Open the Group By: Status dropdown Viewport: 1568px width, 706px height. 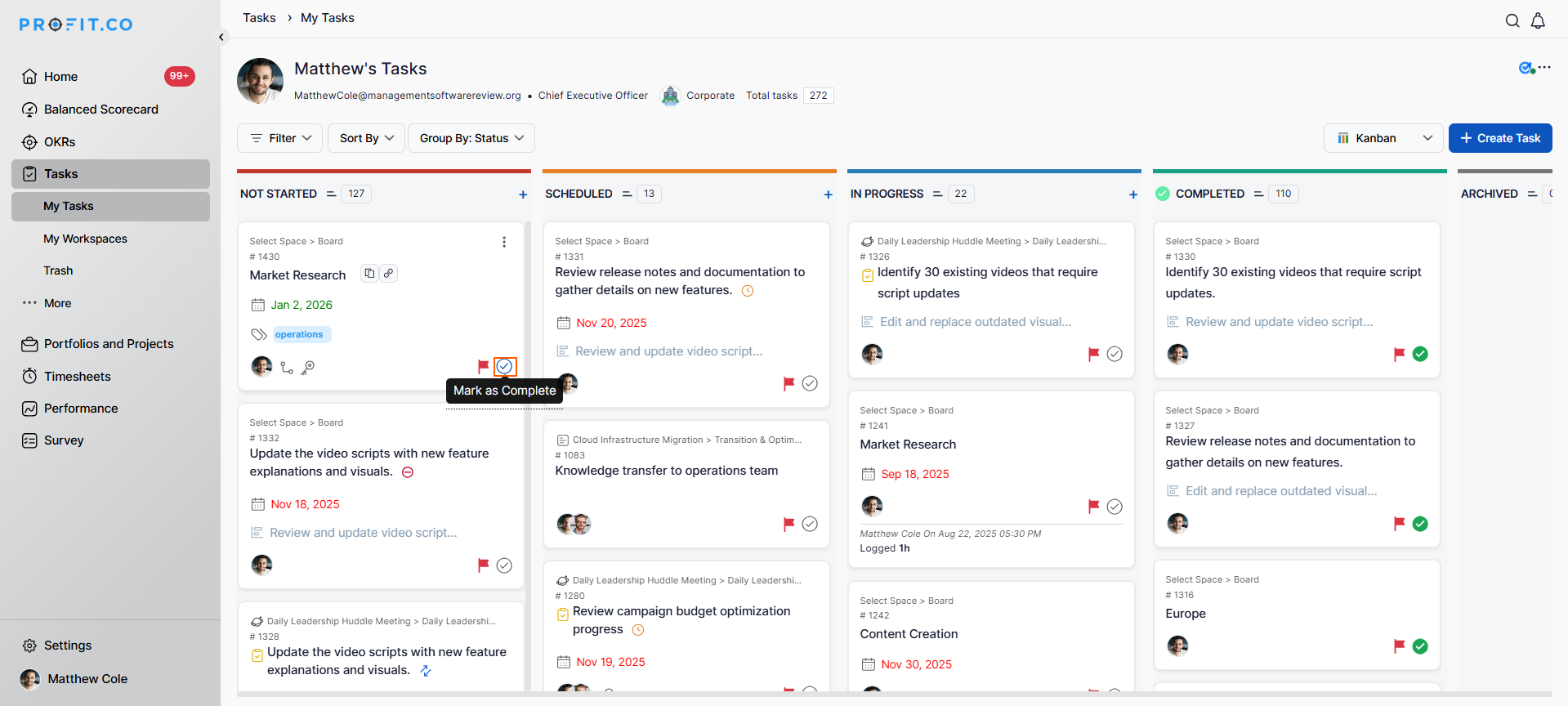[471, 138]
